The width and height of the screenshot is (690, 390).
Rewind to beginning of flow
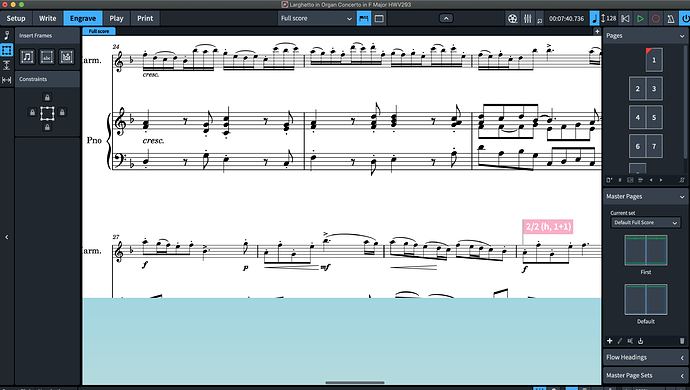(x=625, y=18)
